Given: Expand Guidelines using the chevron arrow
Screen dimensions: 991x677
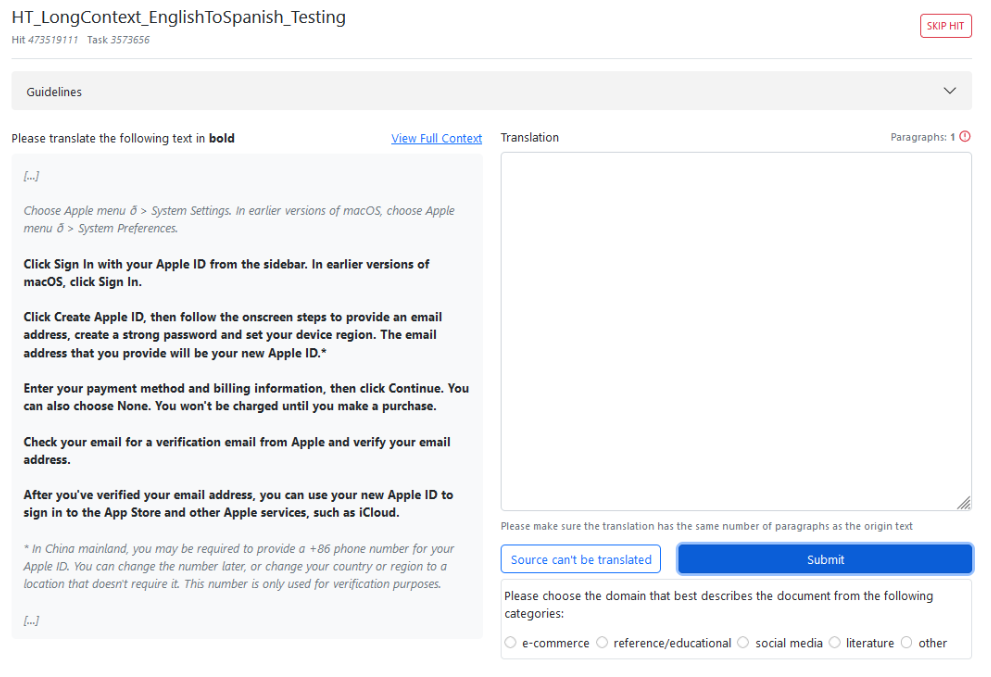Looking at the screenshot, I should click(950, 91).
